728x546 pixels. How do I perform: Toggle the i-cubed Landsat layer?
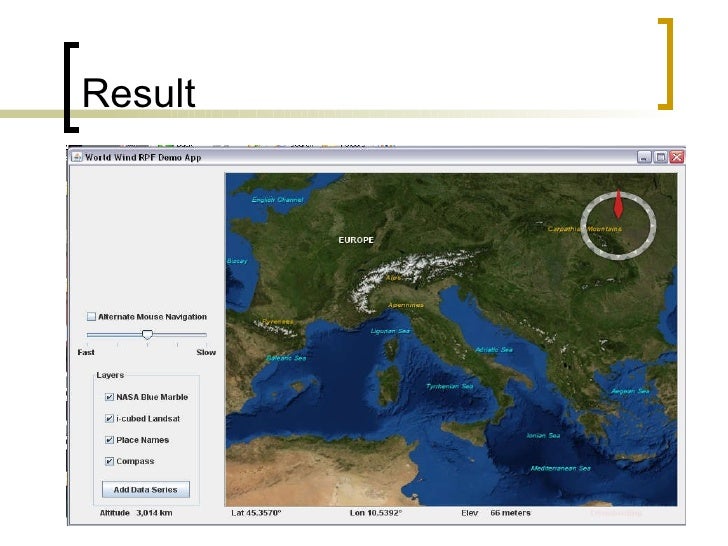[x=109, y=418]
